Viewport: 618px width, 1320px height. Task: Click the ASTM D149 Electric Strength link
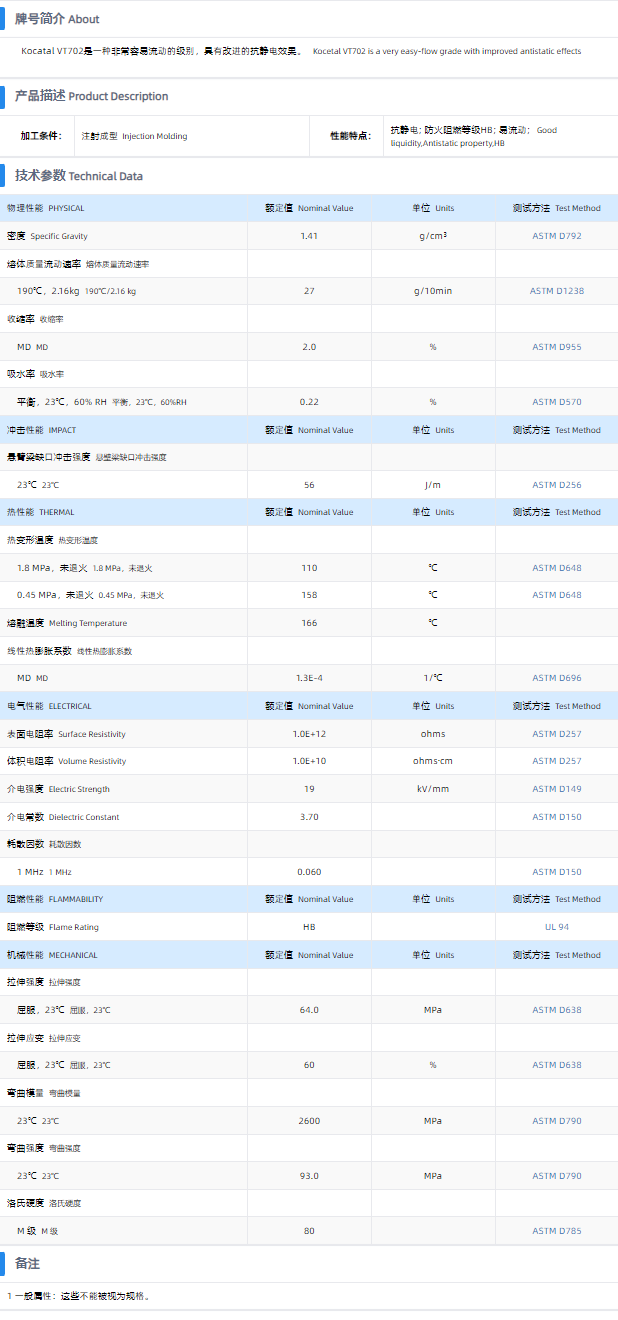556,789
